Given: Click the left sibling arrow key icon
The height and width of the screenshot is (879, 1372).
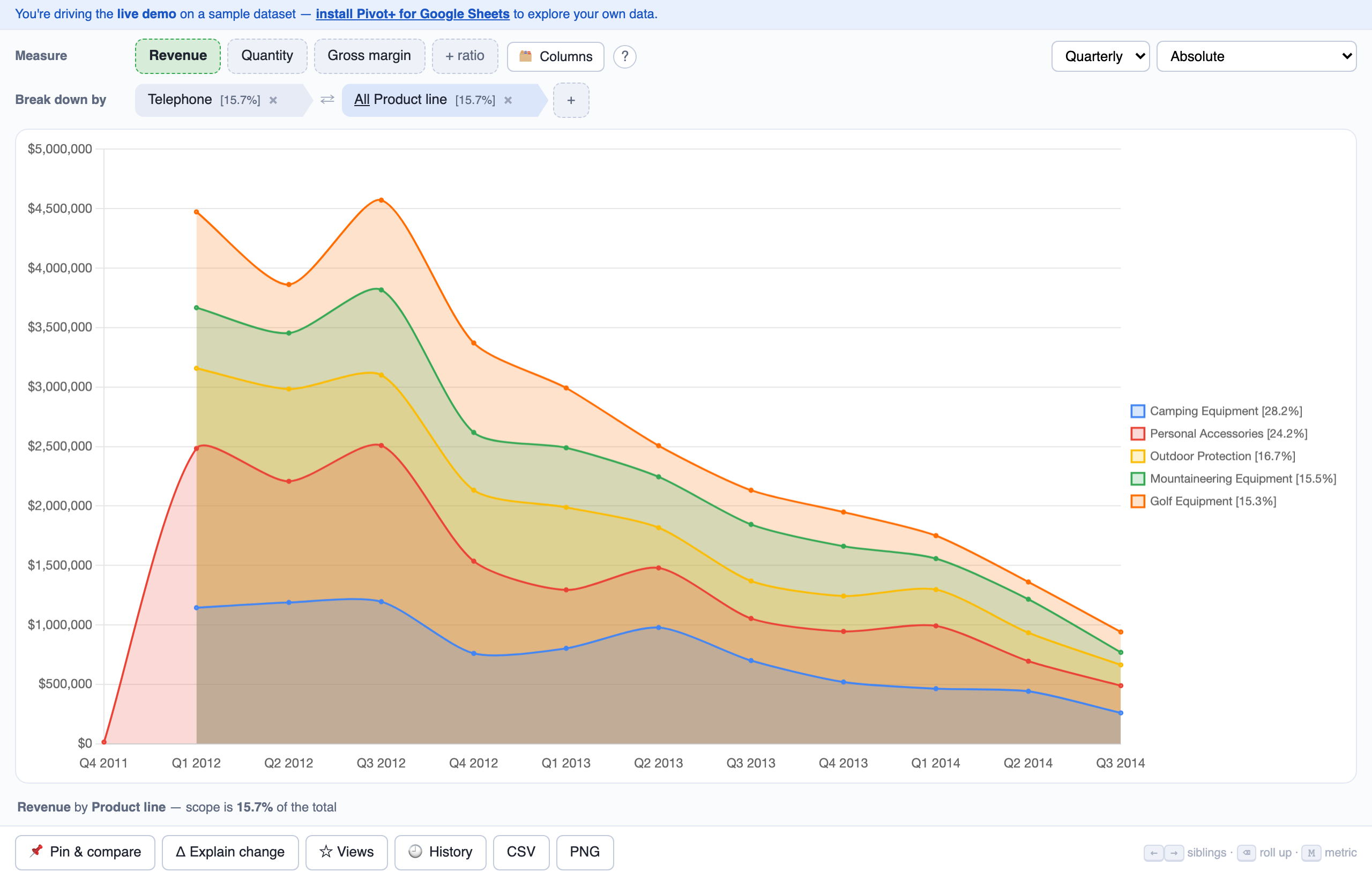Looking at the screenshot, I should (x=1153, y=853).
